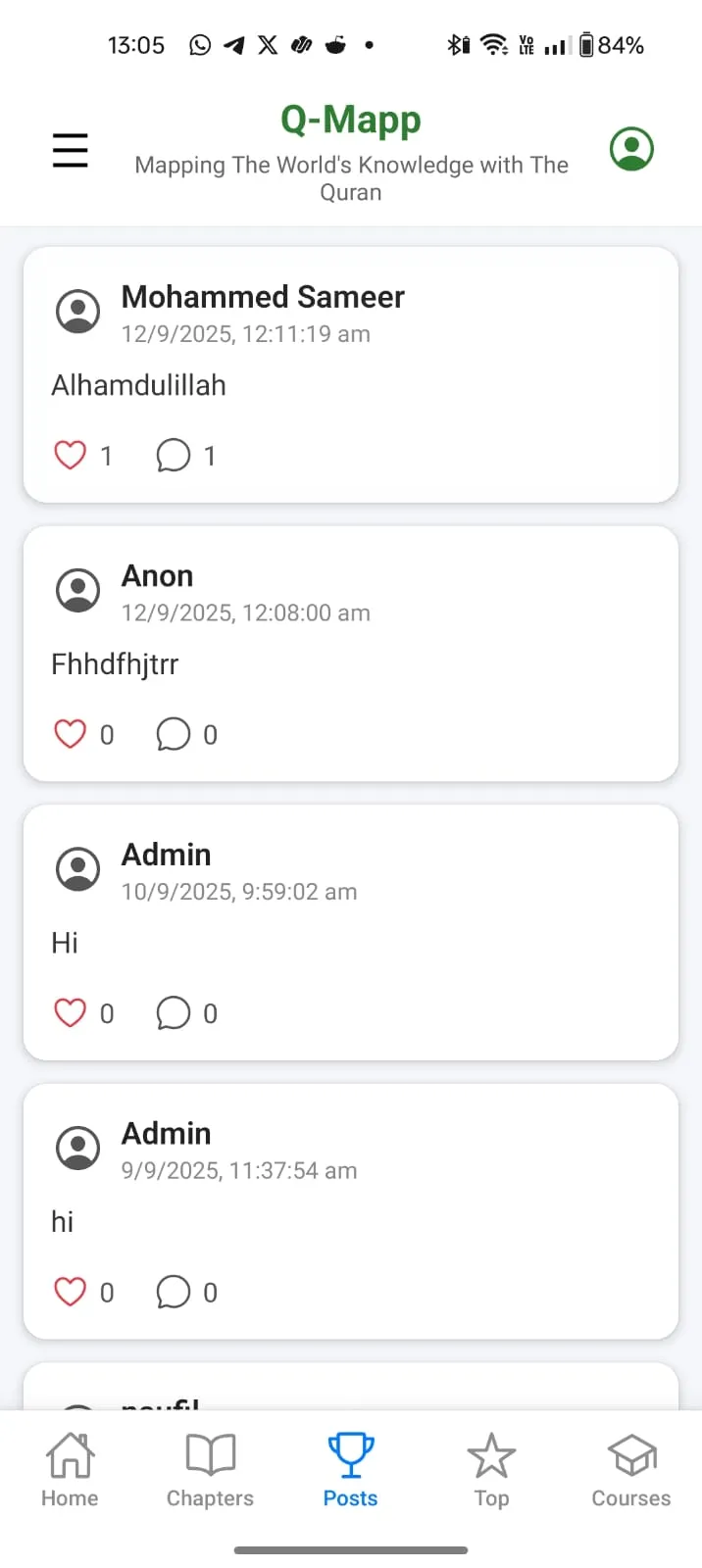Switch to the Chapters tab
This screenshot has height=1568, width=702.
click(x=210, y=1469)
